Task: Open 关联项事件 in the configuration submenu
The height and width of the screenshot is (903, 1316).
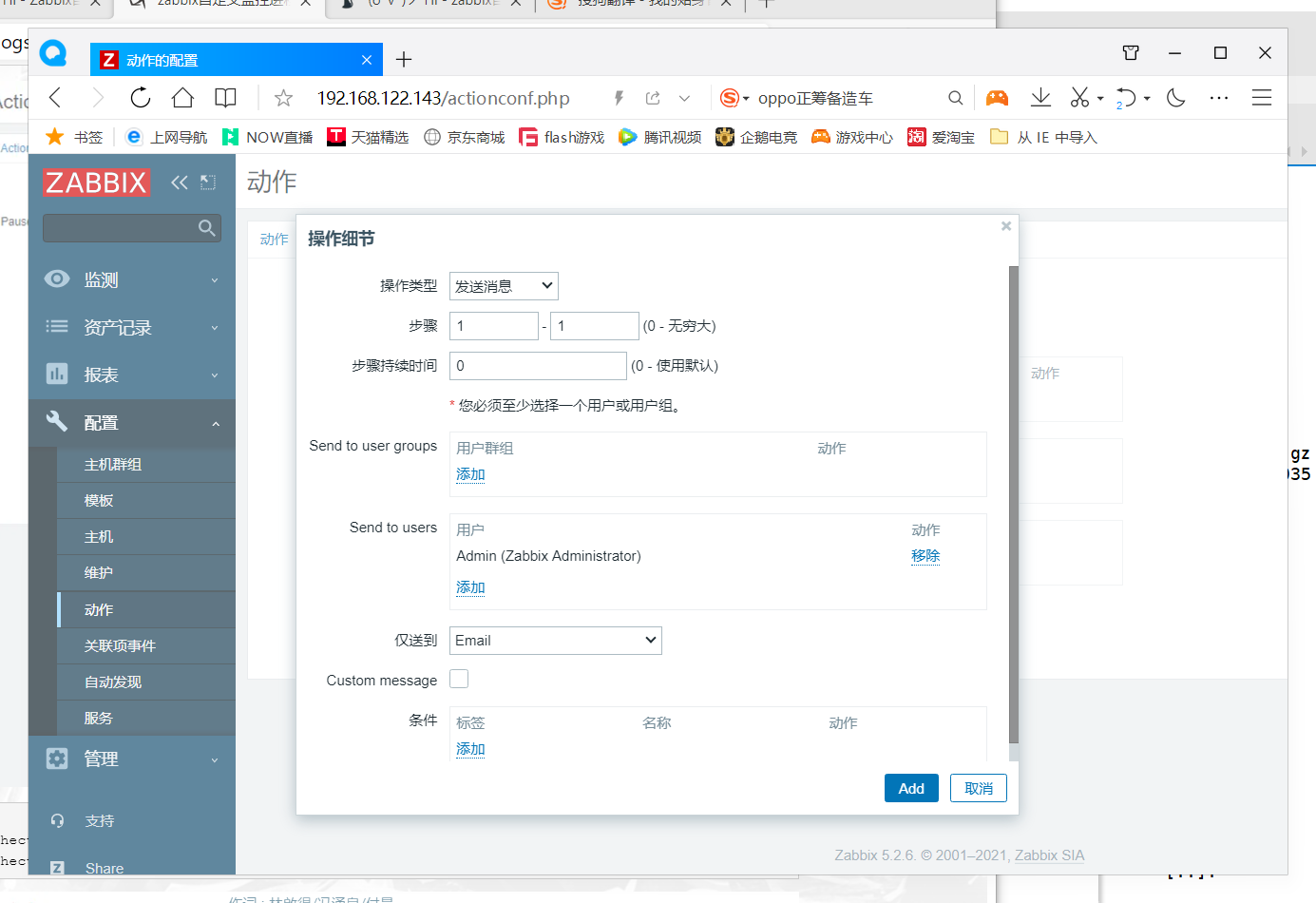Action: click(x=146, y=646)
